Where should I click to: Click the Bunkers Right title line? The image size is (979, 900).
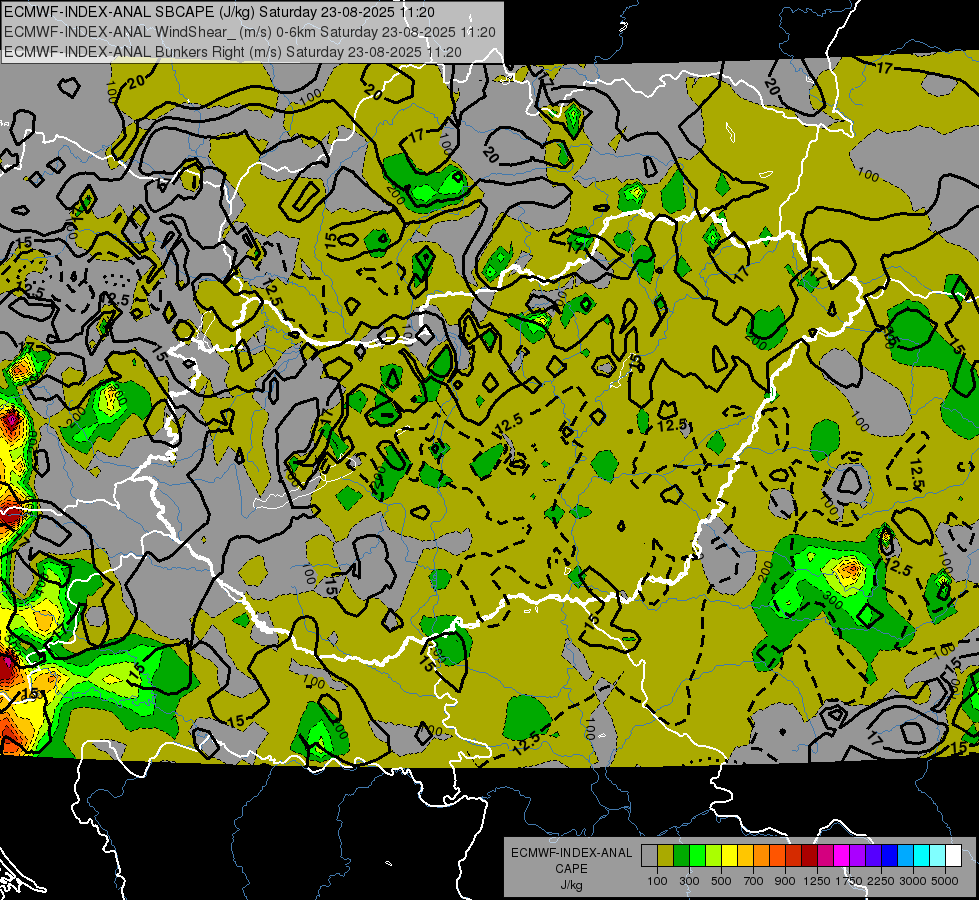pos(233,52)
